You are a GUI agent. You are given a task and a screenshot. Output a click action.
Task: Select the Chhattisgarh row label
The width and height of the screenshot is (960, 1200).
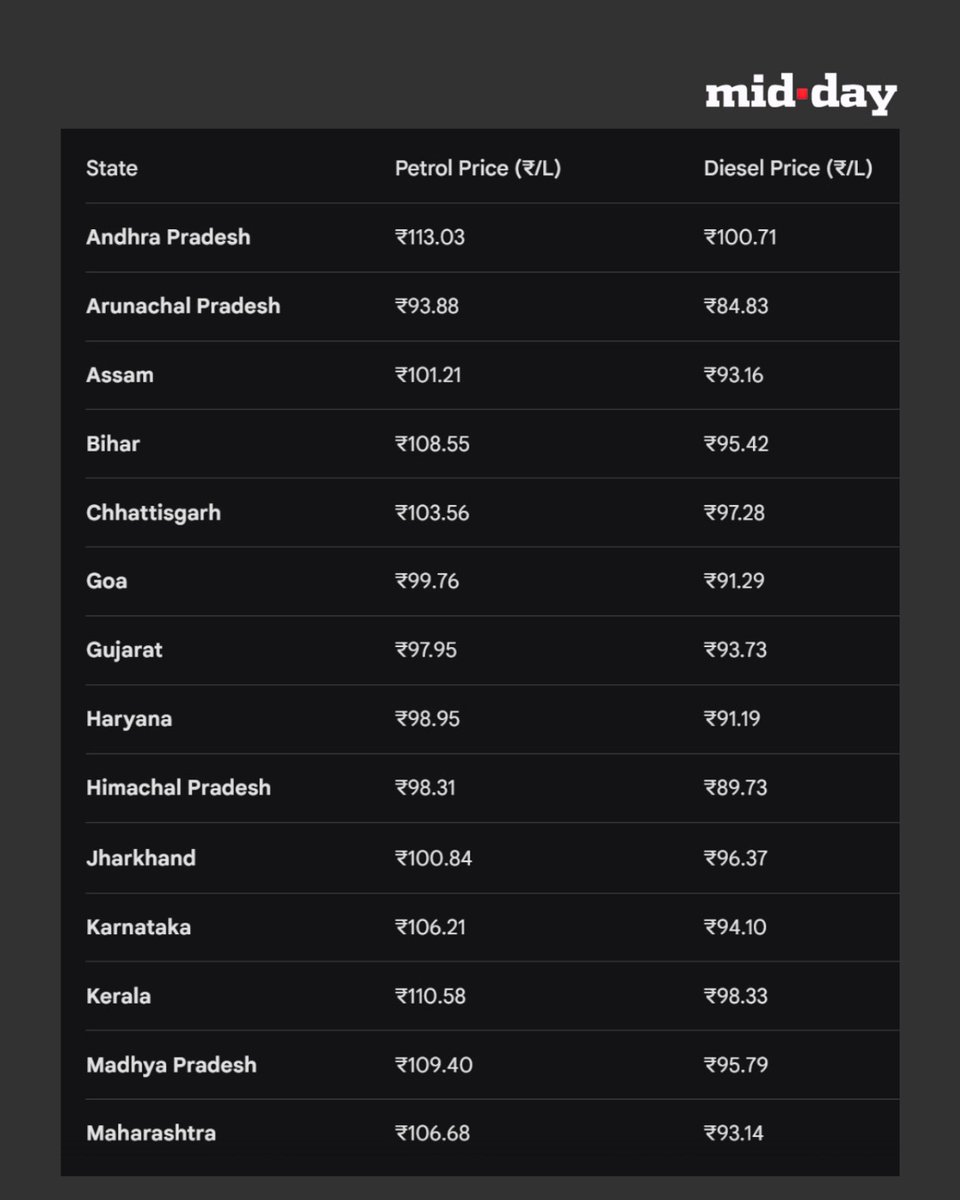point(153,513)
